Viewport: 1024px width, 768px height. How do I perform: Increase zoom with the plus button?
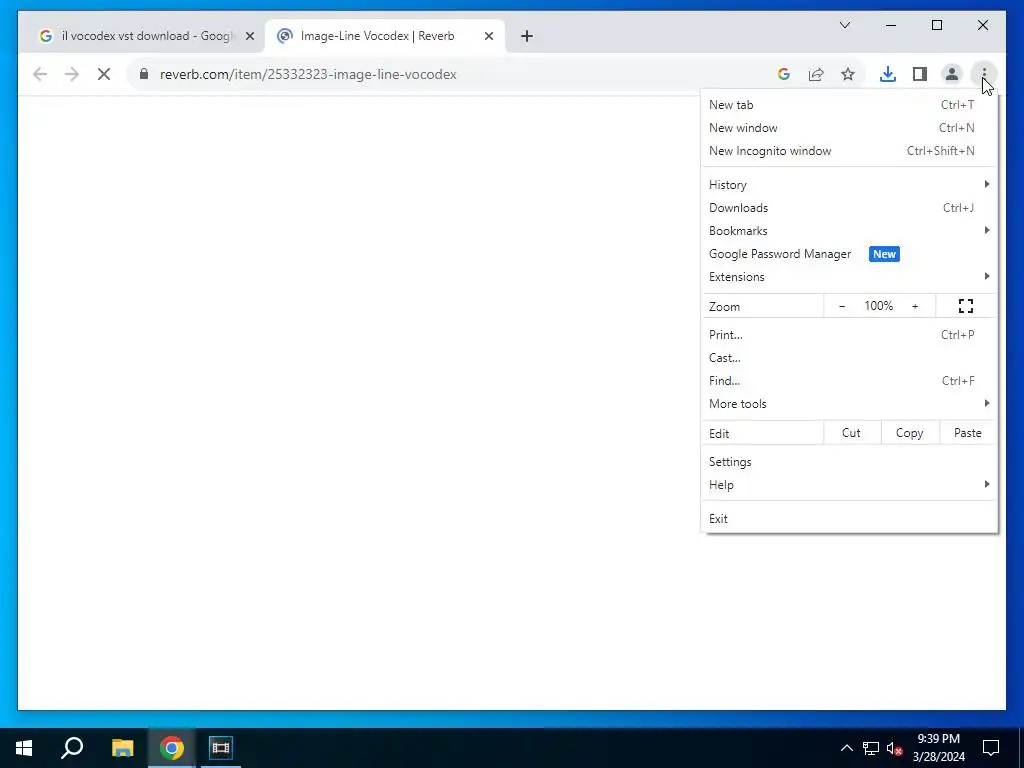point(915,306)
